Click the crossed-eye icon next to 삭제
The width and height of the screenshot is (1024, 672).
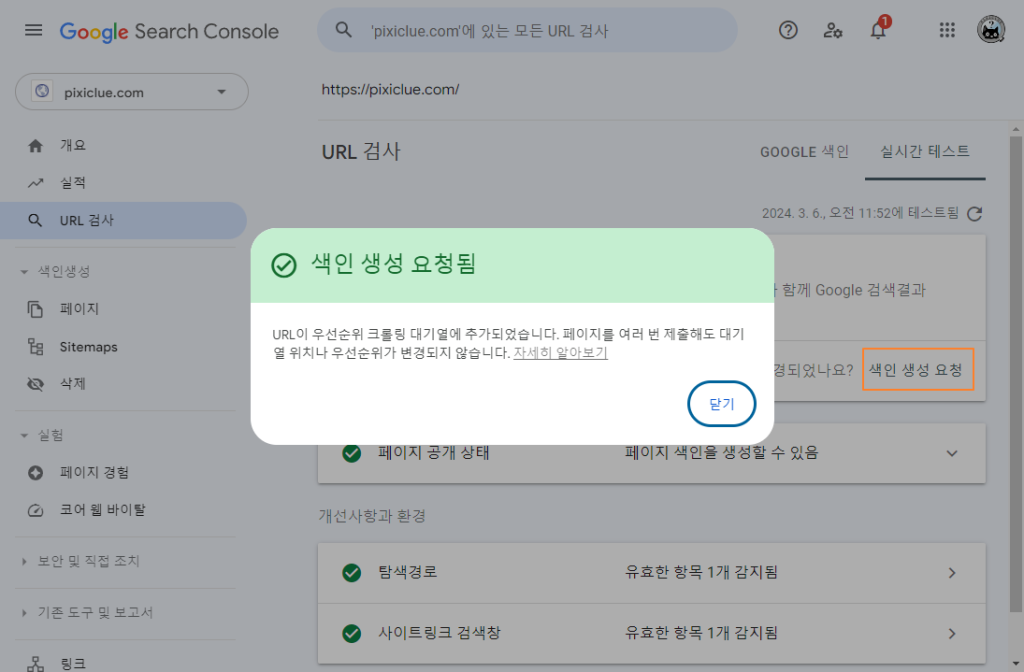[x=35, y=384]
